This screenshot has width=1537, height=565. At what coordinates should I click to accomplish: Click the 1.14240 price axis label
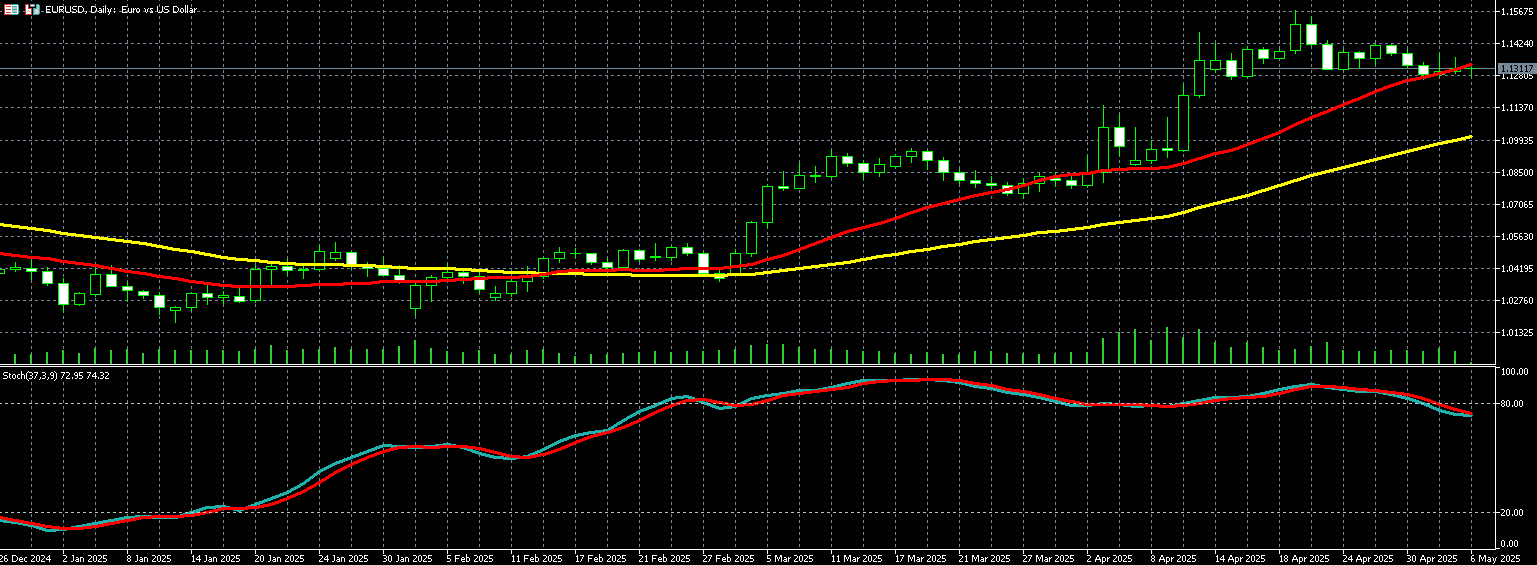1517,44
